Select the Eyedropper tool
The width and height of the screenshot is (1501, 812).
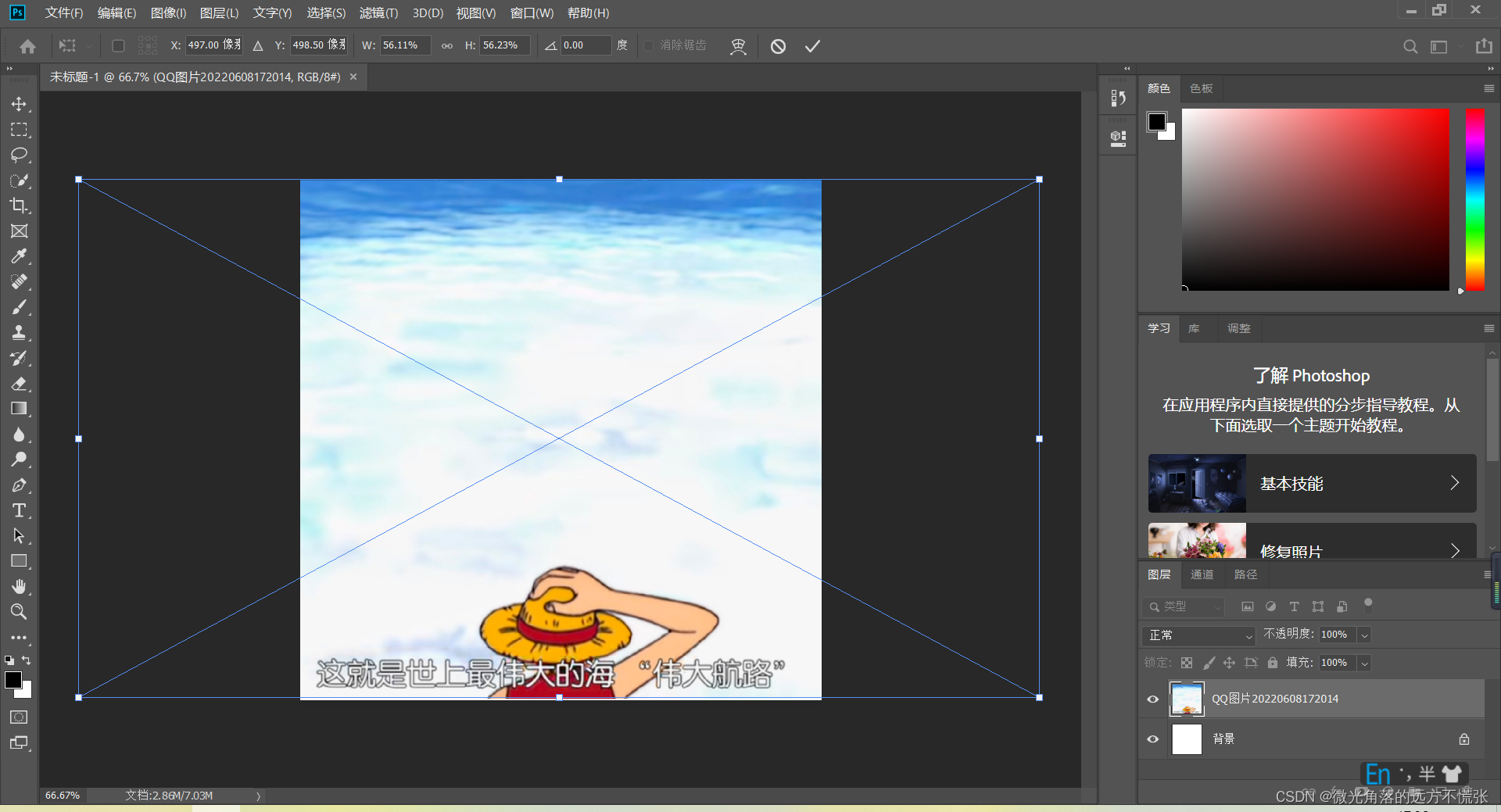(x=20, y=256)
